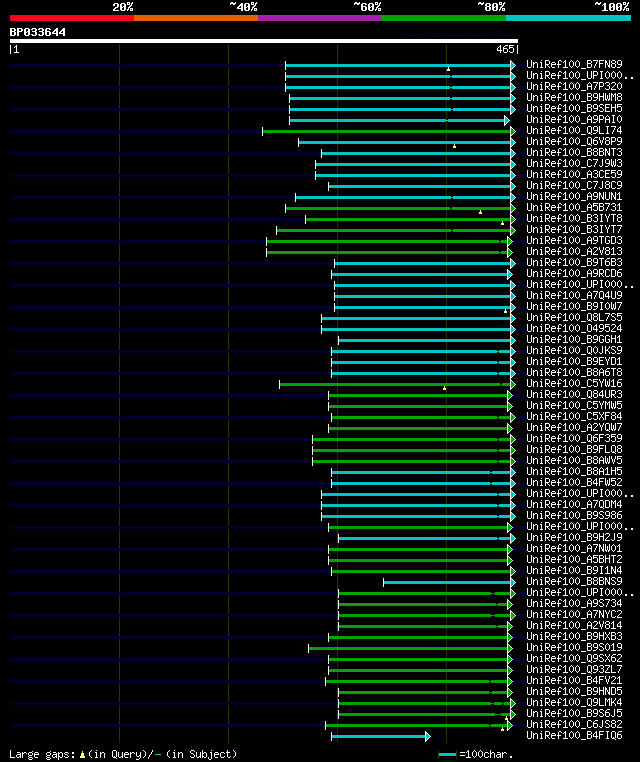Click the UniRef100_B9I1N4 label

coord(574,571)
